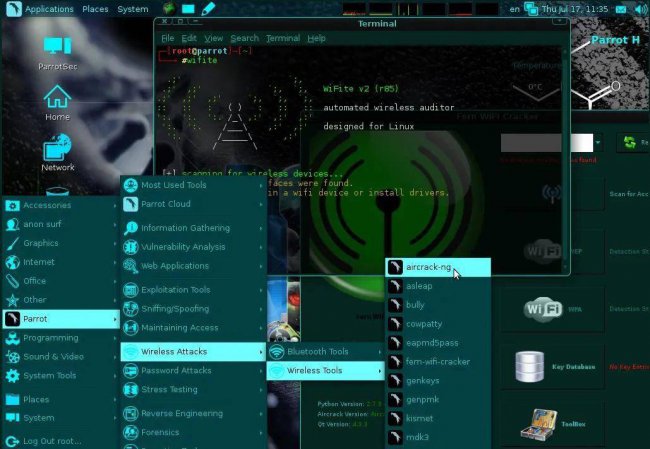This screenshot has height=449, width=650.
Task: Expand the Most Used Tools submenu
Action: tap(193, 185)
